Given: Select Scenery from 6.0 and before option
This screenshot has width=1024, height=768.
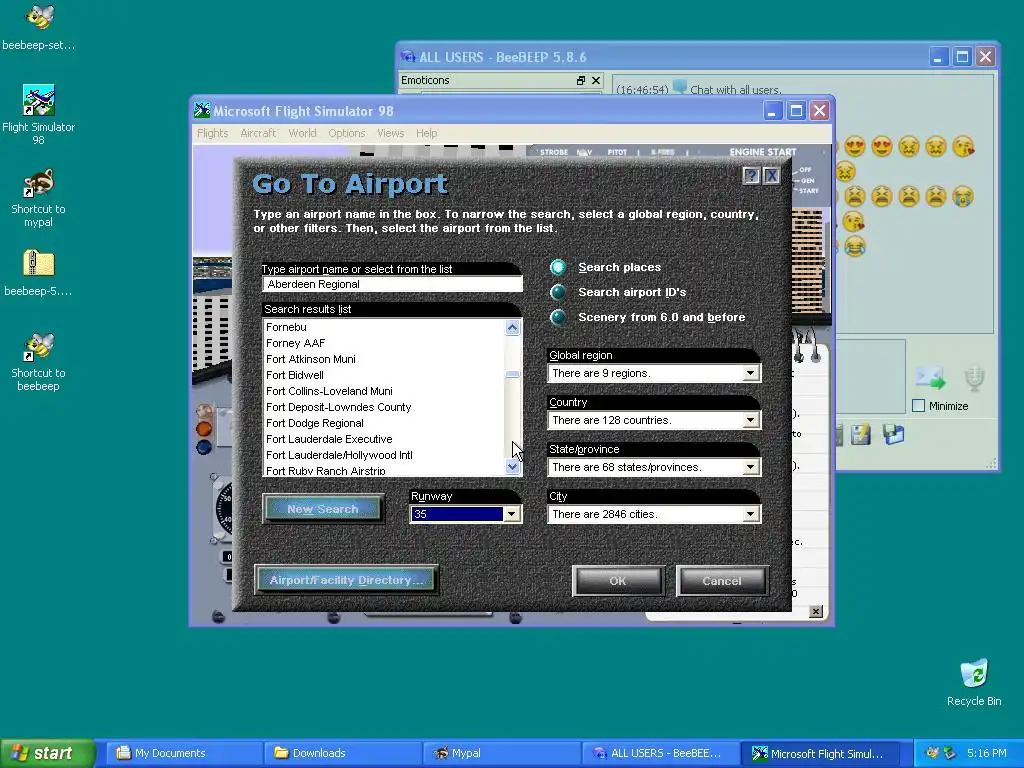Looking at the screenshot, I should coord(558,317).
